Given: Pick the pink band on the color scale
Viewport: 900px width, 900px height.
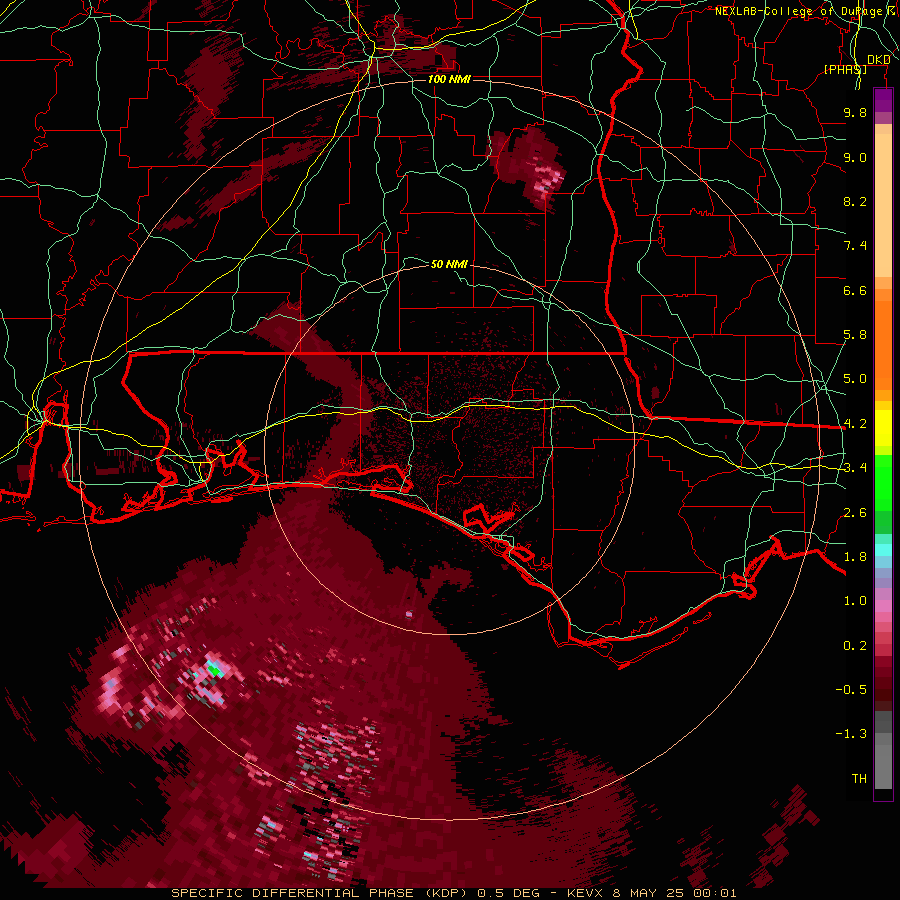Looking at the screenshot, I should pos(883,606).
